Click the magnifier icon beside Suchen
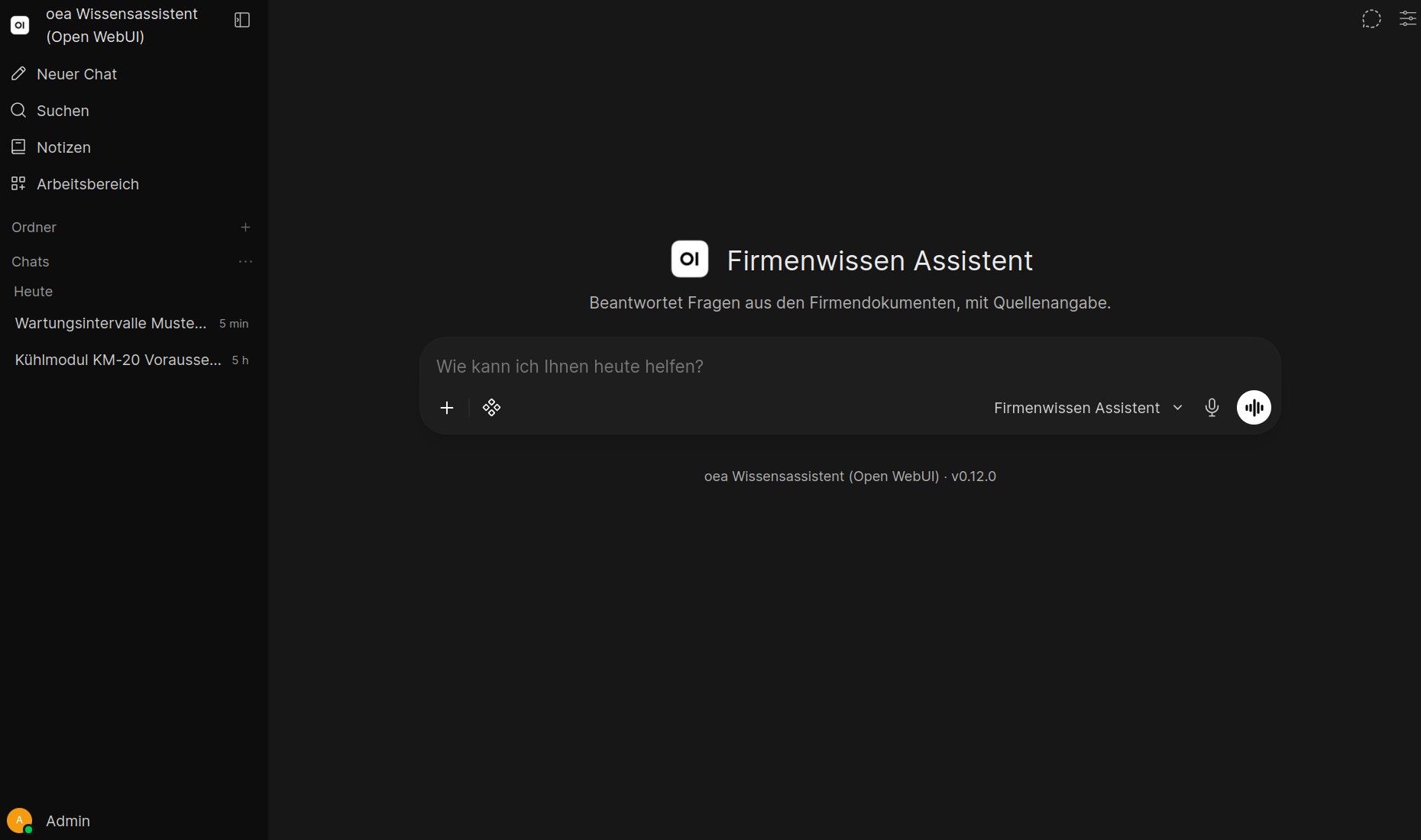 point(19,110)
